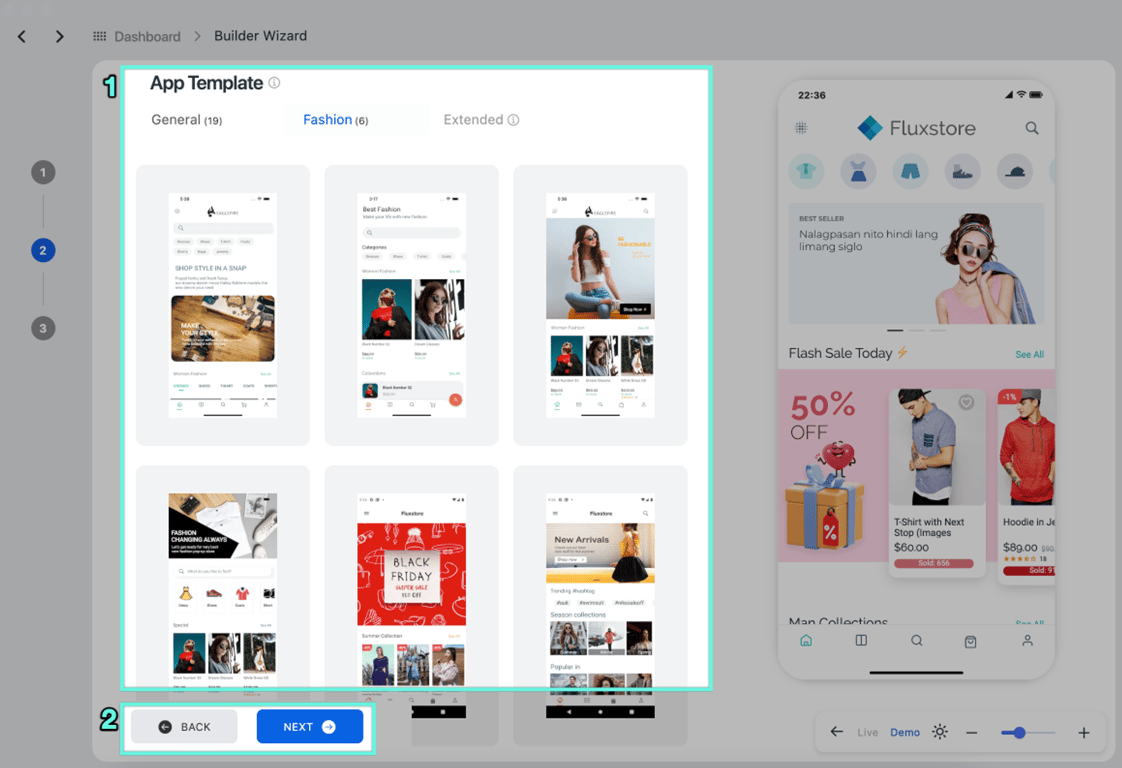Viewport: 1122px width, 768px height.
Task: Switch the preview to Live mode
Action: 867,732
